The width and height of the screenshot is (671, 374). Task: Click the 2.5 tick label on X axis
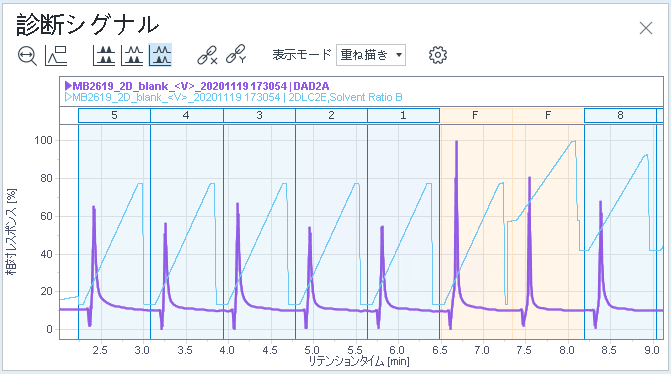tap(100, 350)
